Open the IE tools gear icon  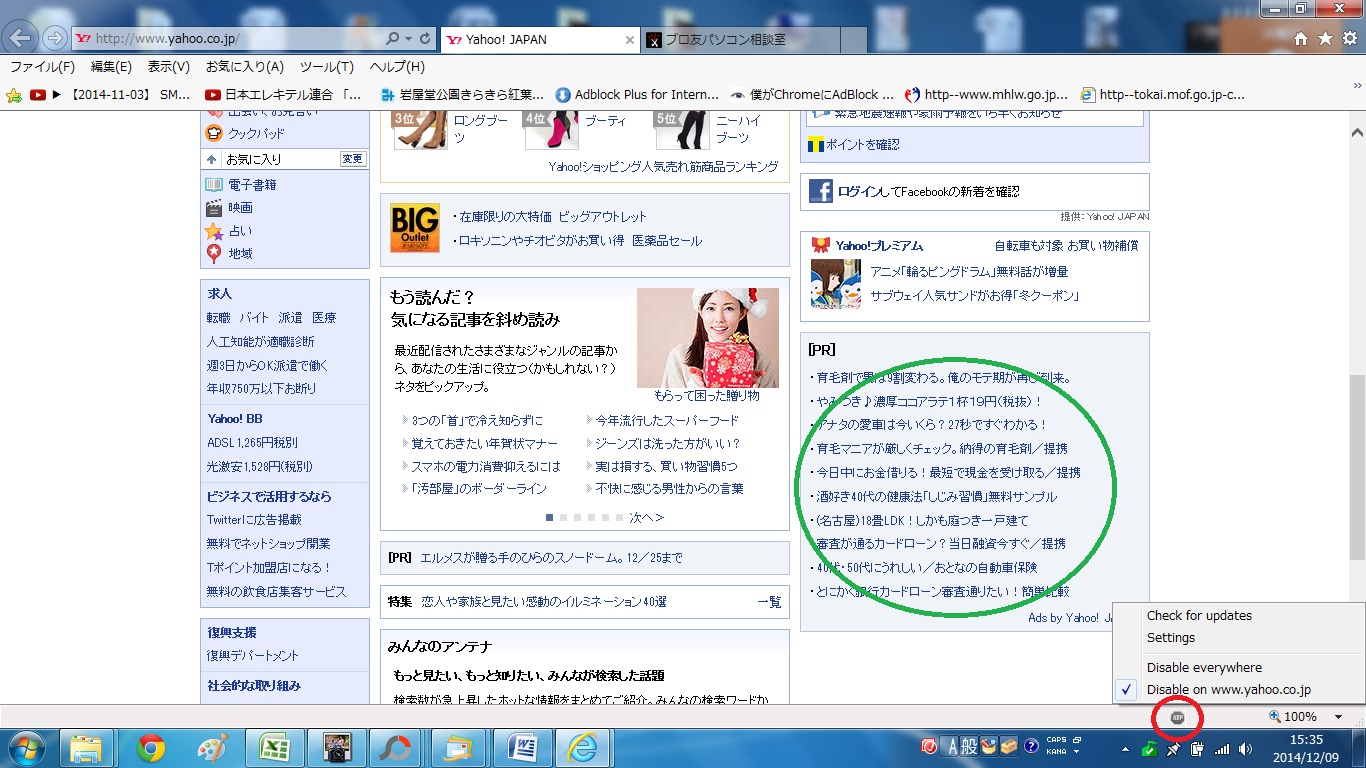tap(1350, 38)
